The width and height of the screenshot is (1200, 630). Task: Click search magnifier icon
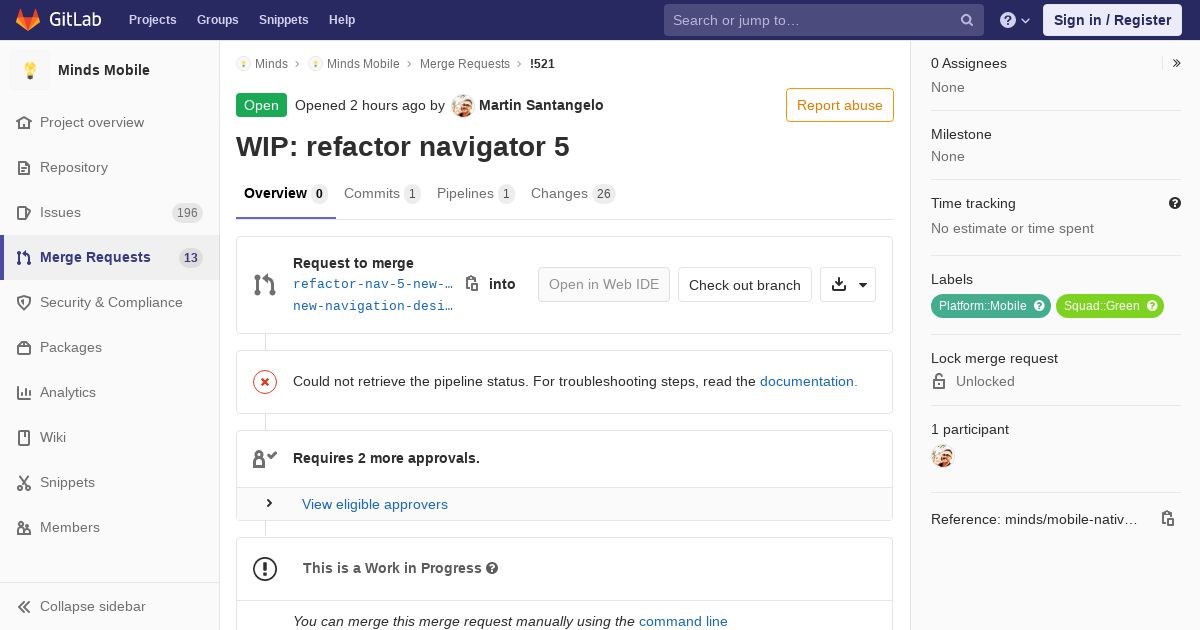click(967, 20)
